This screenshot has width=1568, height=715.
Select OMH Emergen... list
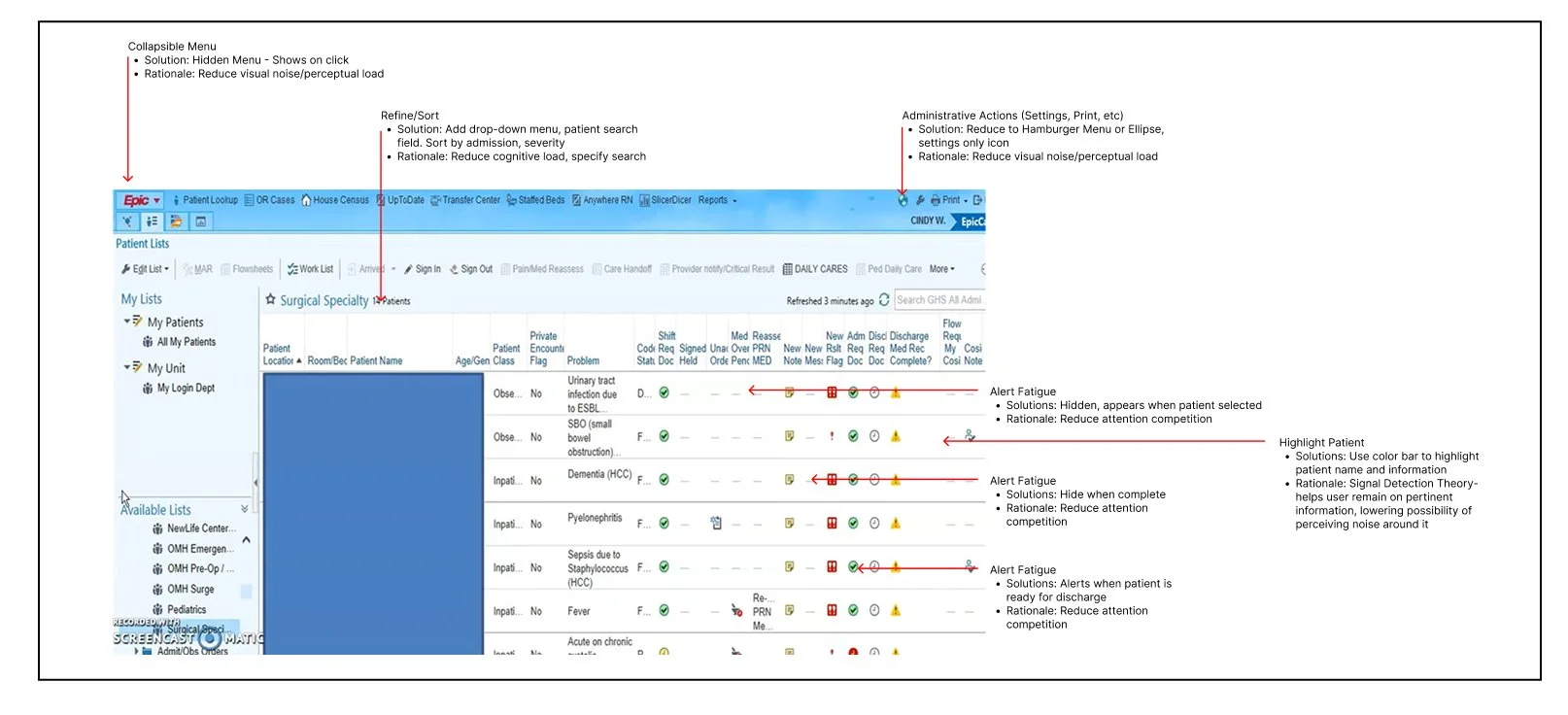193,549
